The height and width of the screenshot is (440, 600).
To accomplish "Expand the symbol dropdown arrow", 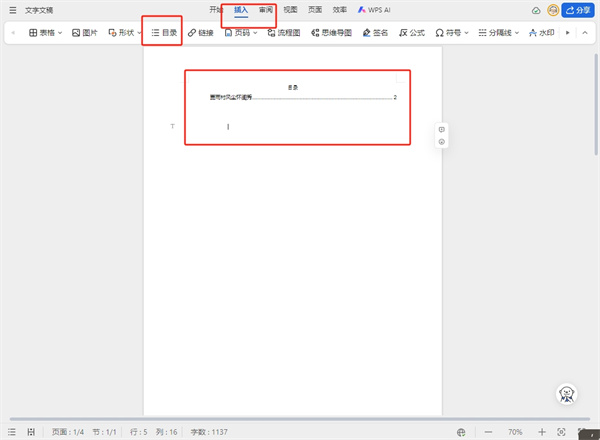I will click(466, 33).
